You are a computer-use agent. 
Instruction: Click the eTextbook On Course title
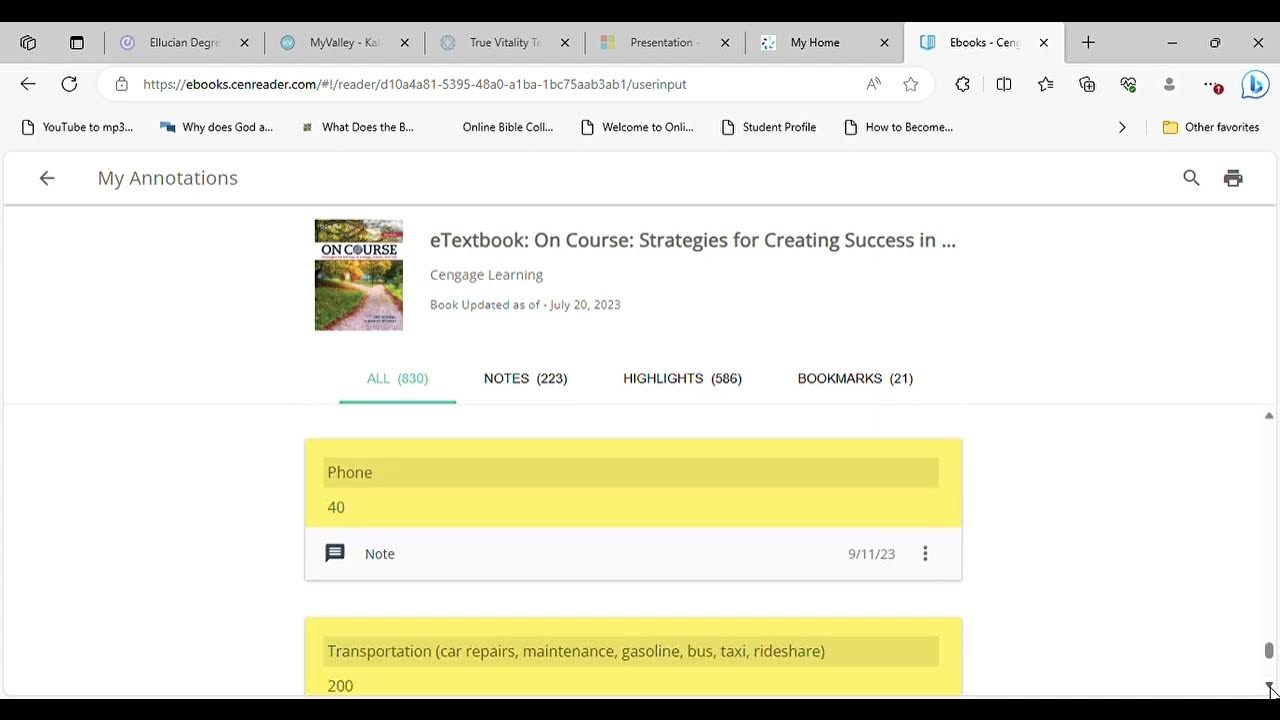(x=692, y=240)
